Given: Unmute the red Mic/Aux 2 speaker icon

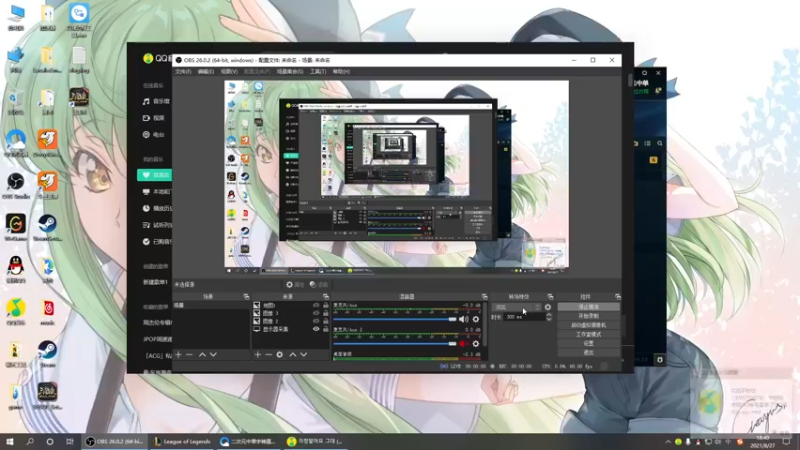Looking at the screenshot, I should (463, 344).
